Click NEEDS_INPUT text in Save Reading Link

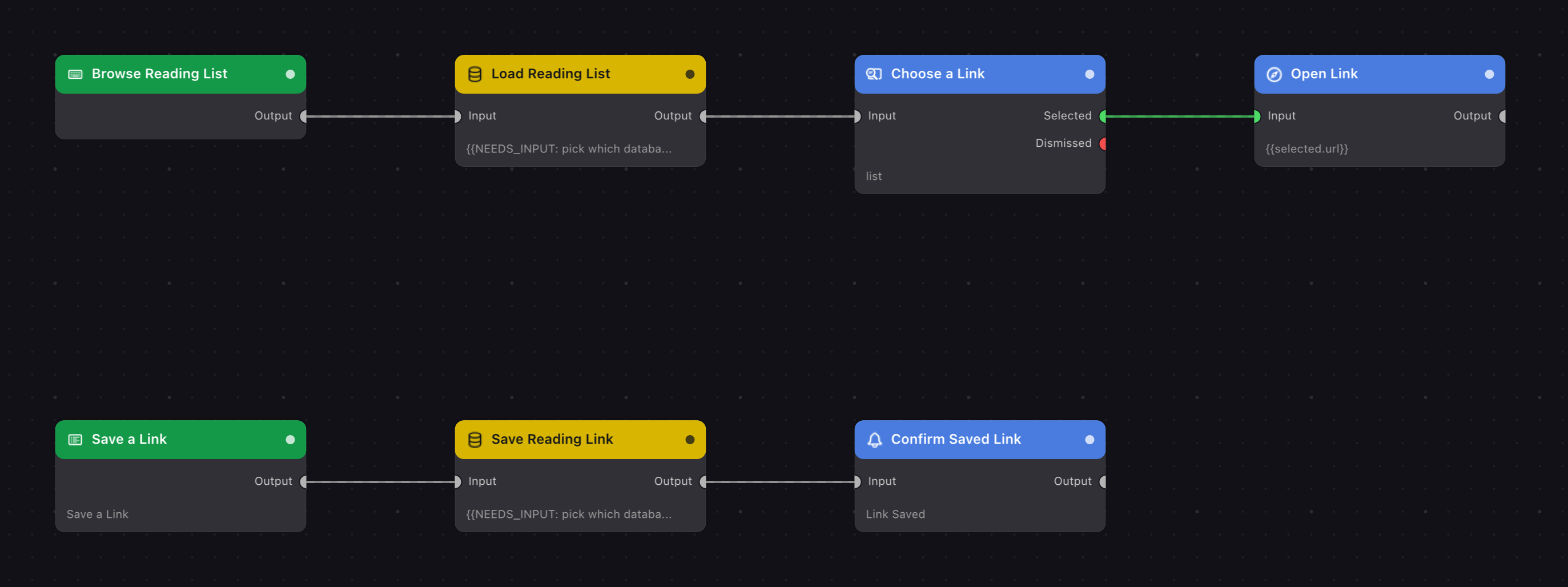(569, 514)
